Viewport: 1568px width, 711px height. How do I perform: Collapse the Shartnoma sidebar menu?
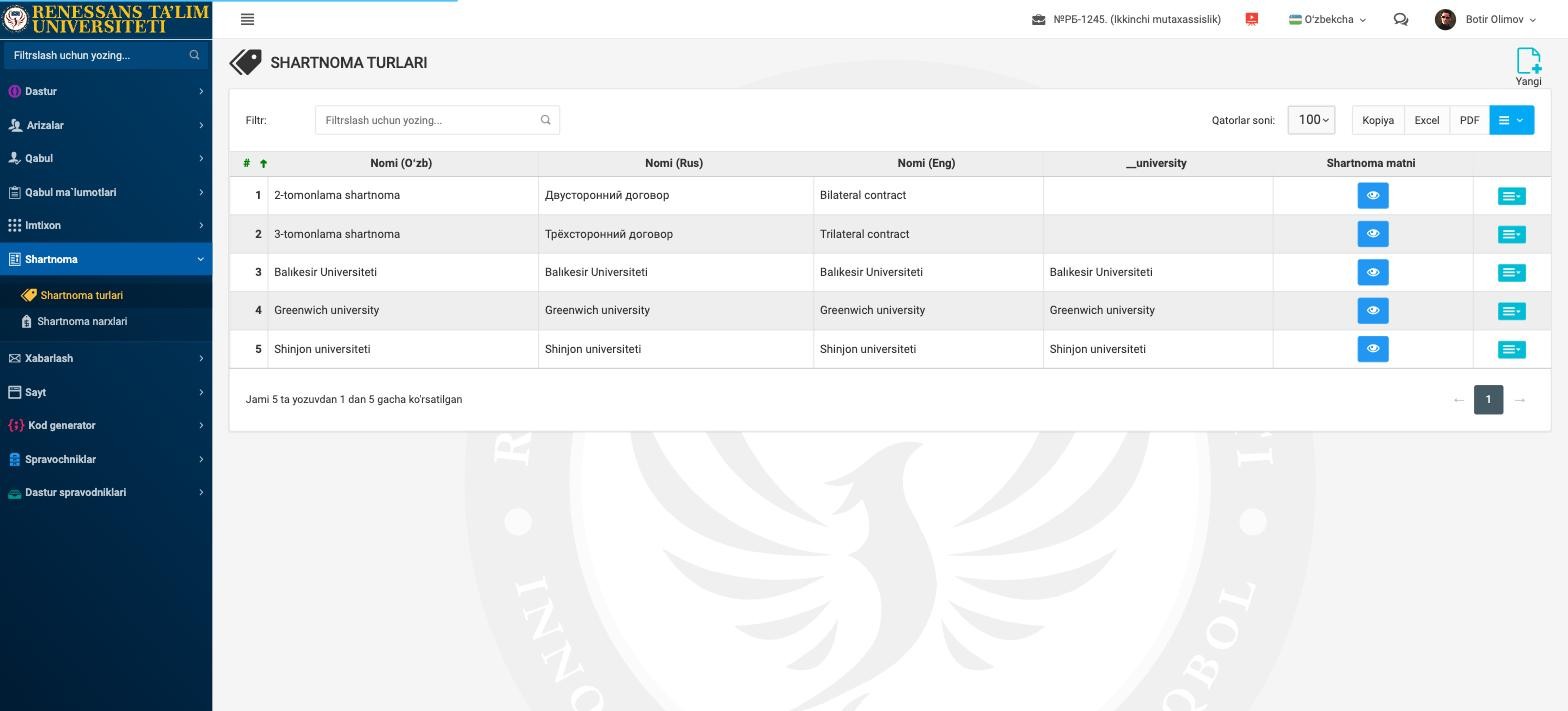pos(106,259)
